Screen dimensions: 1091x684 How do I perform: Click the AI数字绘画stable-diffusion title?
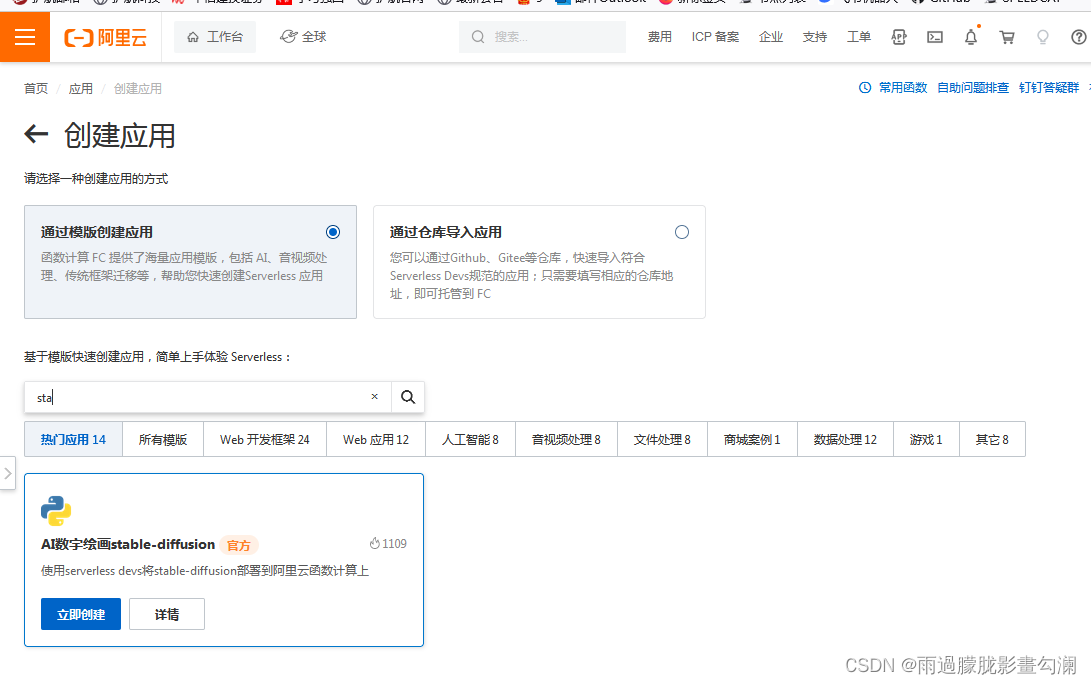(128, 544)
